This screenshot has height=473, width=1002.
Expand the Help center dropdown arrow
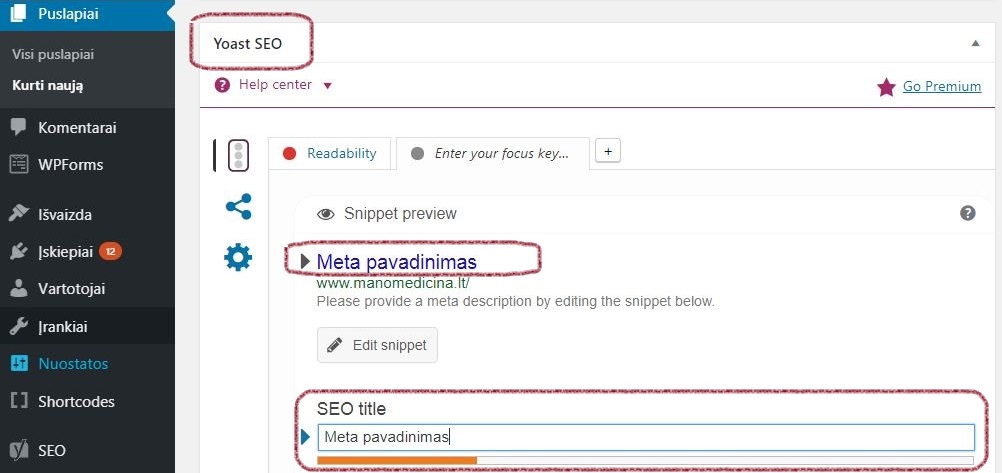[x=328, y=86]
